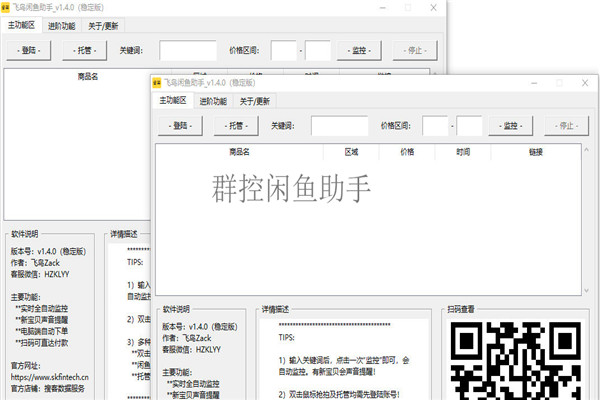Click **扫码可直达付款 line in back window
The width and height of the screenshot is (600, 400).
tap(41, 343)
